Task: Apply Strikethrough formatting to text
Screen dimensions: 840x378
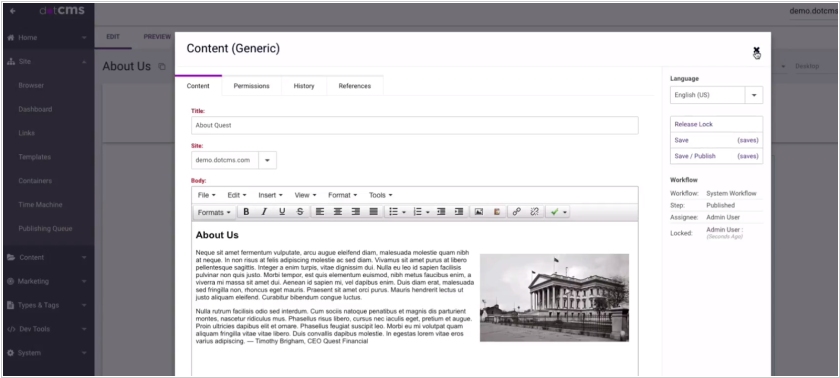Action: click(300, 212)
